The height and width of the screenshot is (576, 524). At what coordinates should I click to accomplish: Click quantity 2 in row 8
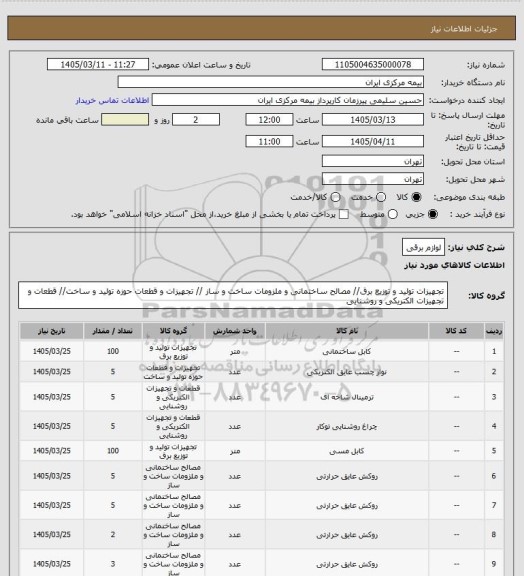tap(113, 535)
